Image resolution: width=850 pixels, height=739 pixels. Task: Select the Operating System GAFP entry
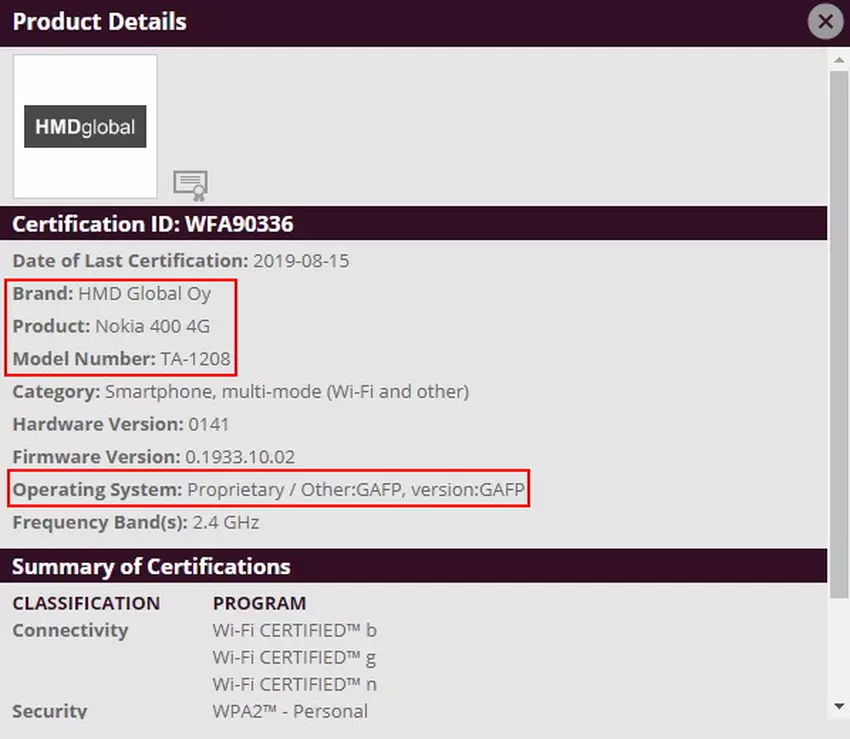tap(357, 490)
